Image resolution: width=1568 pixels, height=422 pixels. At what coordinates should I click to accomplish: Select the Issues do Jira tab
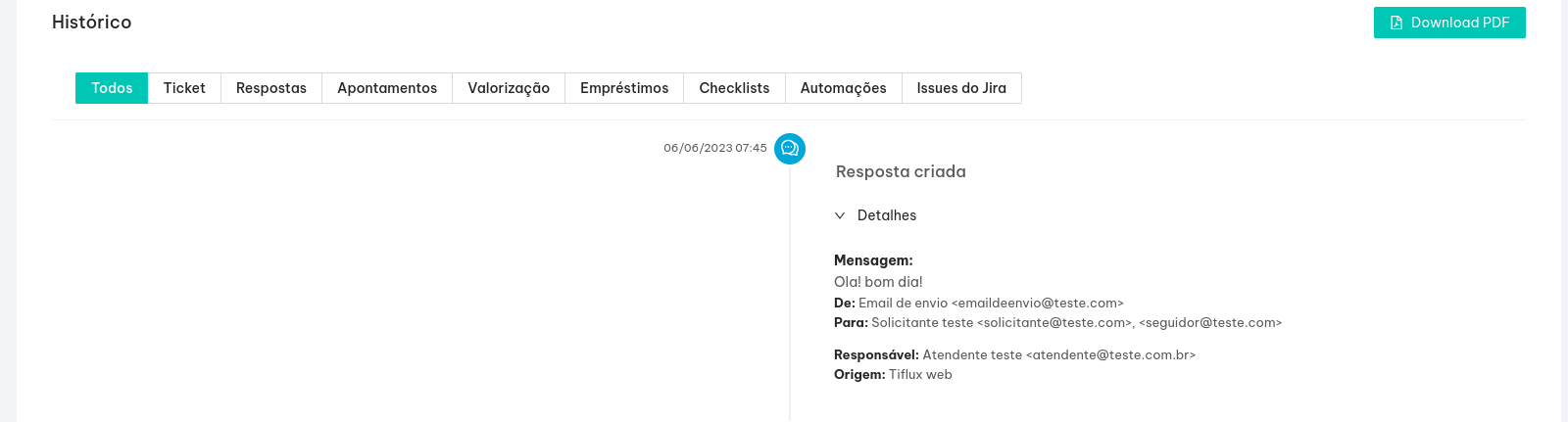[x=961, y=88]
